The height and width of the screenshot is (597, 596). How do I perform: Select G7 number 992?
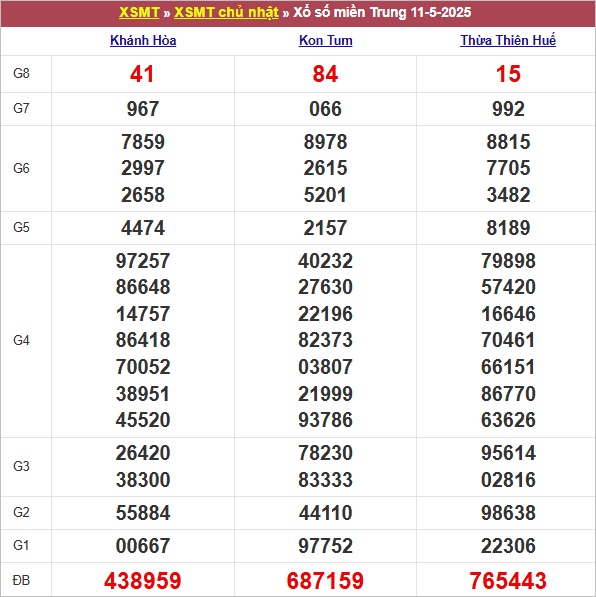click(508, 109)
